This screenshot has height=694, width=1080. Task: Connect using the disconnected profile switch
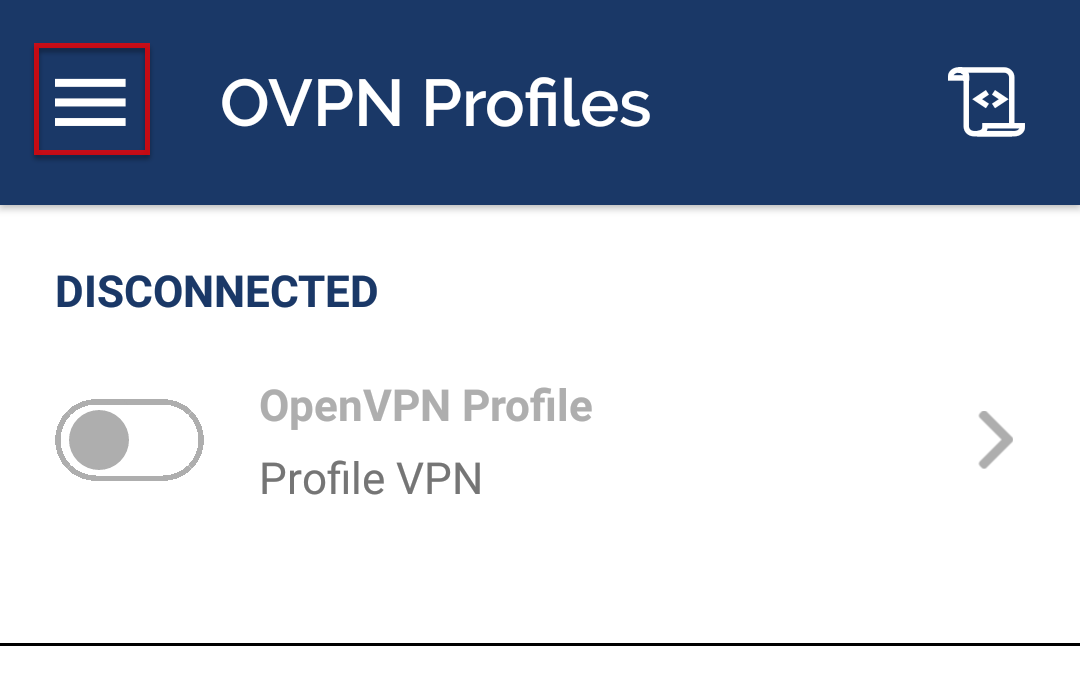point(129,440)
